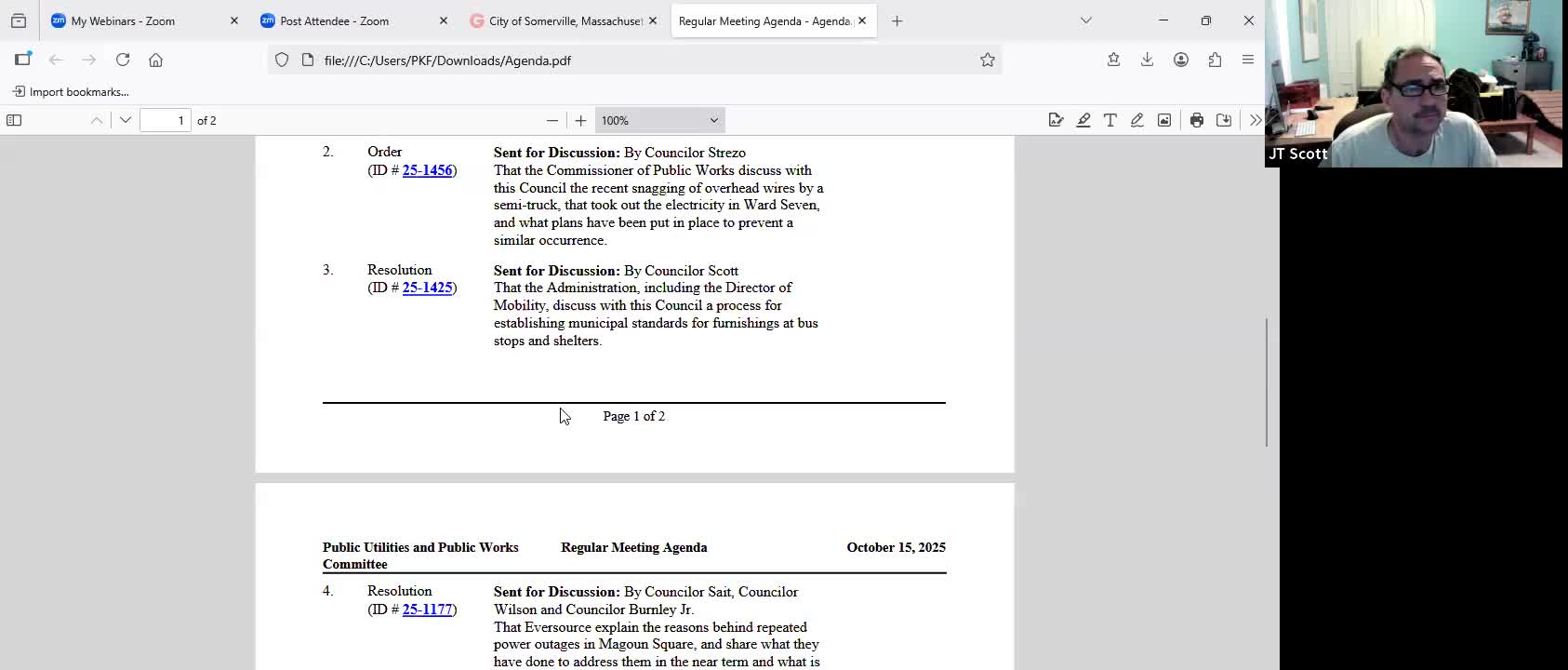Select the highlight tool

(x=1083, y=120)
